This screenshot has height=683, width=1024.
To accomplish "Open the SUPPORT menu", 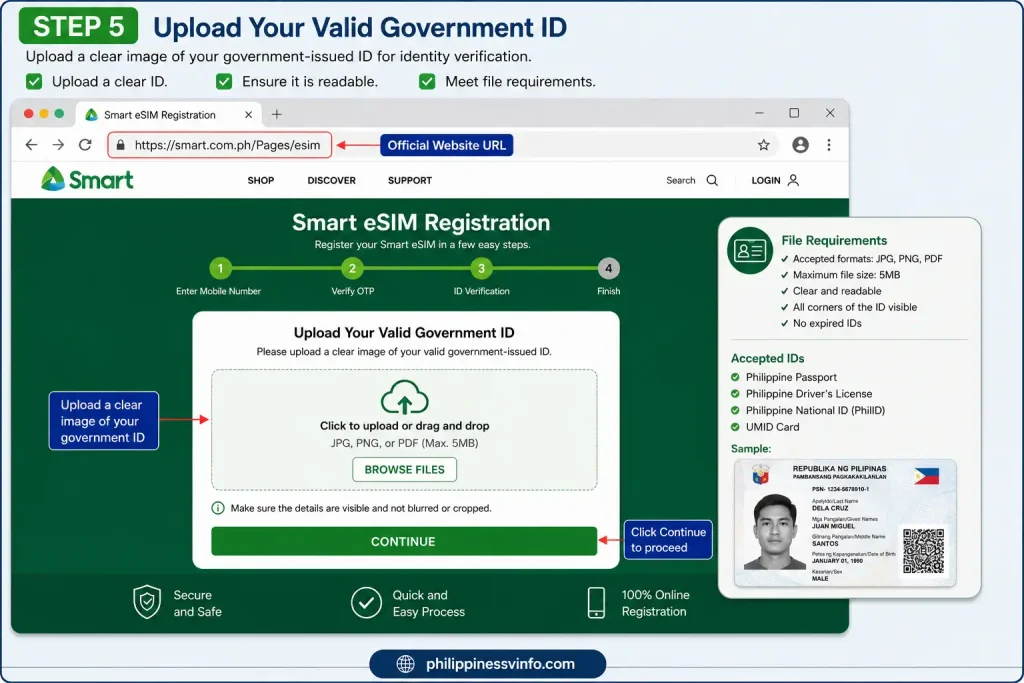I will click(x=409, y=180).
